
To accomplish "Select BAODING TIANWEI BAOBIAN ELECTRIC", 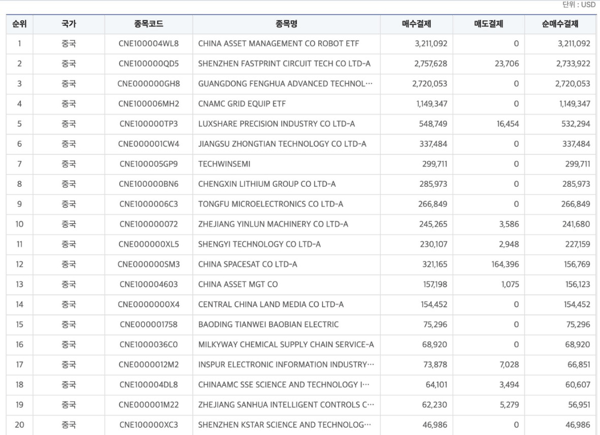I will coord(268,324).
